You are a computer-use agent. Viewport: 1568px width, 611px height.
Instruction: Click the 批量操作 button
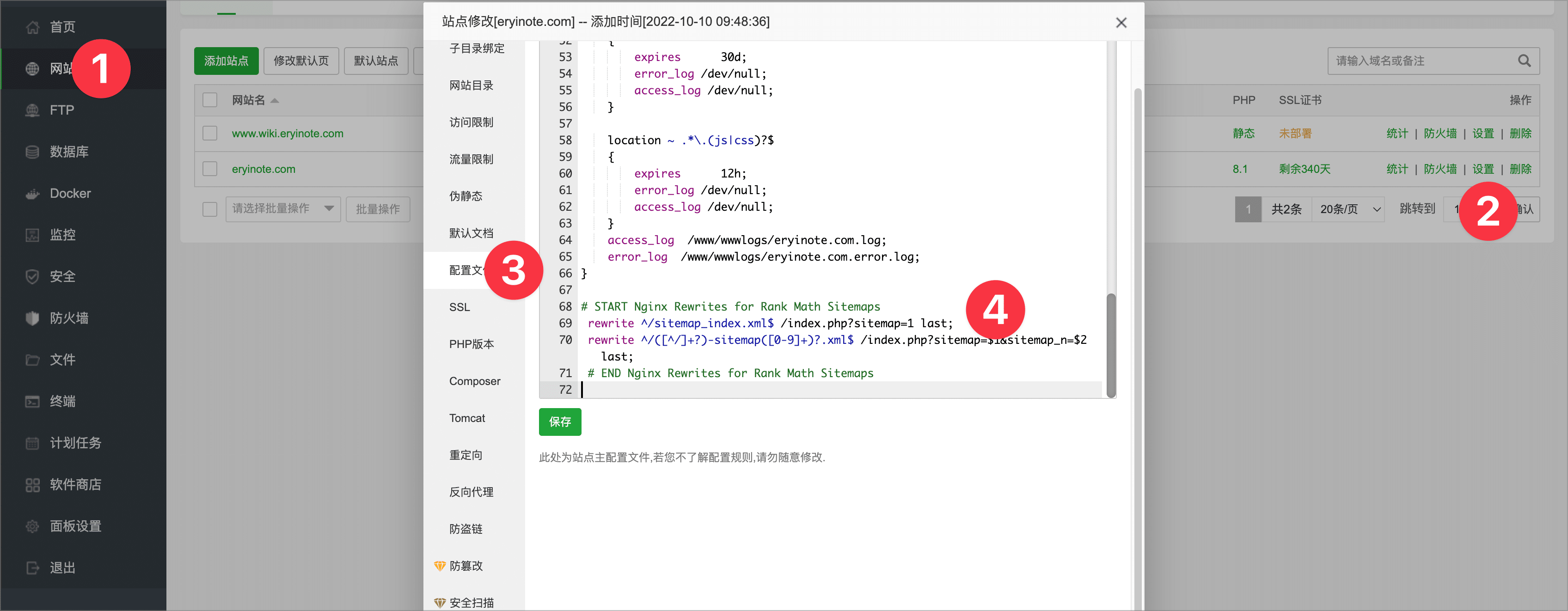click(377, 209)
